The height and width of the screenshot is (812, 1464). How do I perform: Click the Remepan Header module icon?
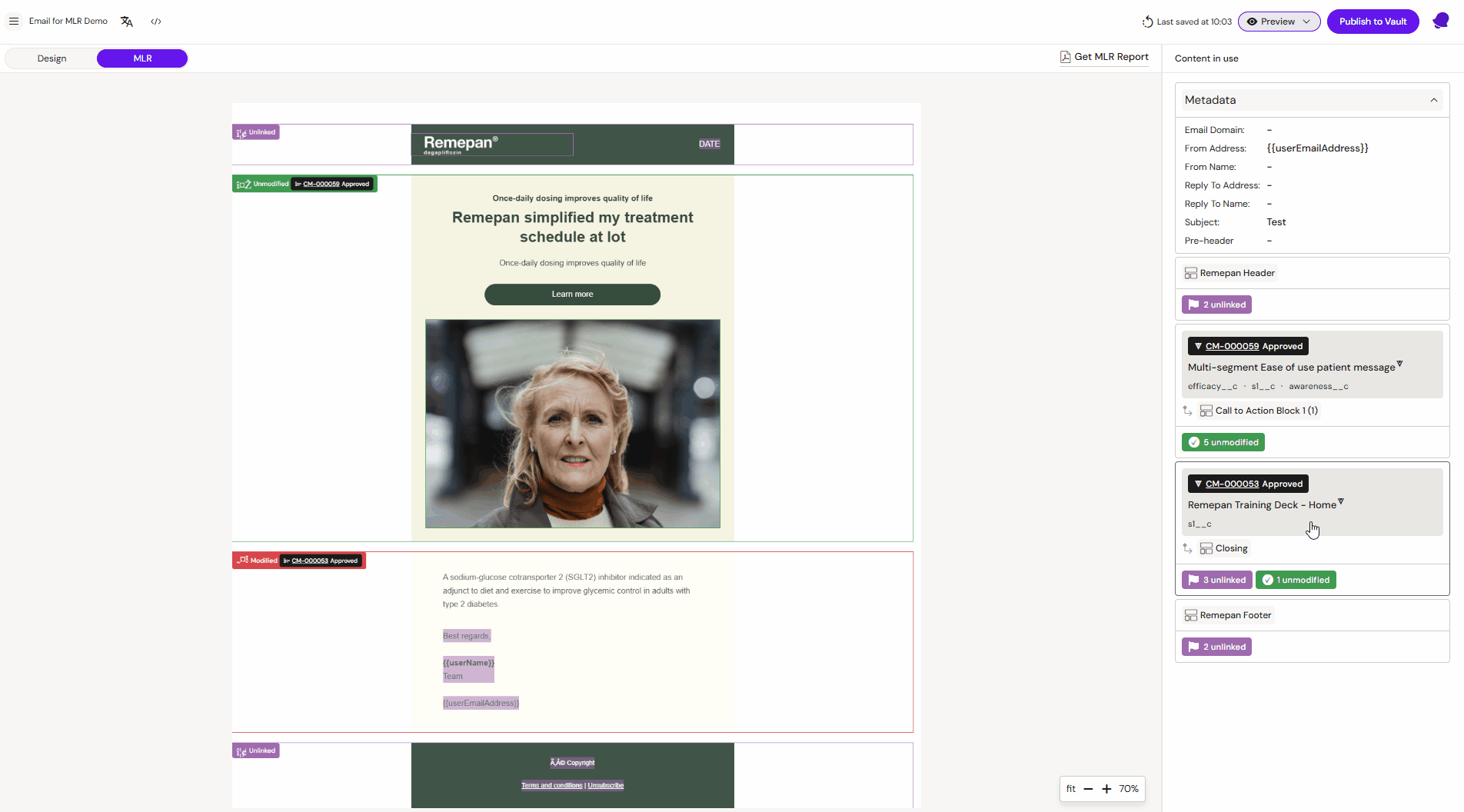[1191, 273]
